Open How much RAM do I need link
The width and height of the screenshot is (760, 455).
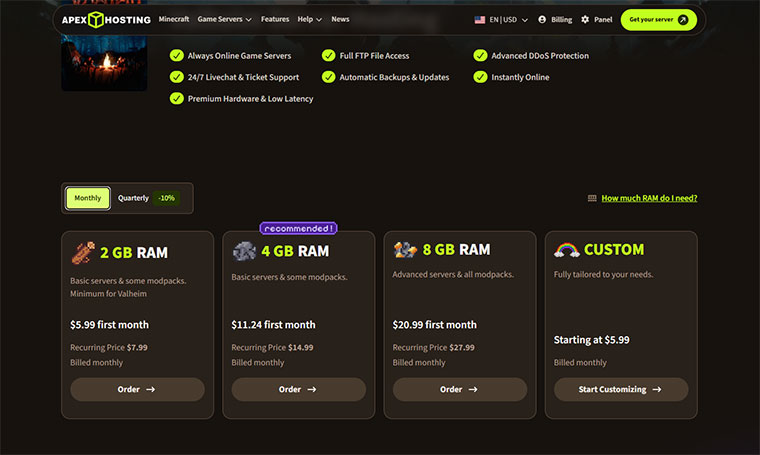tap(649, 198)
